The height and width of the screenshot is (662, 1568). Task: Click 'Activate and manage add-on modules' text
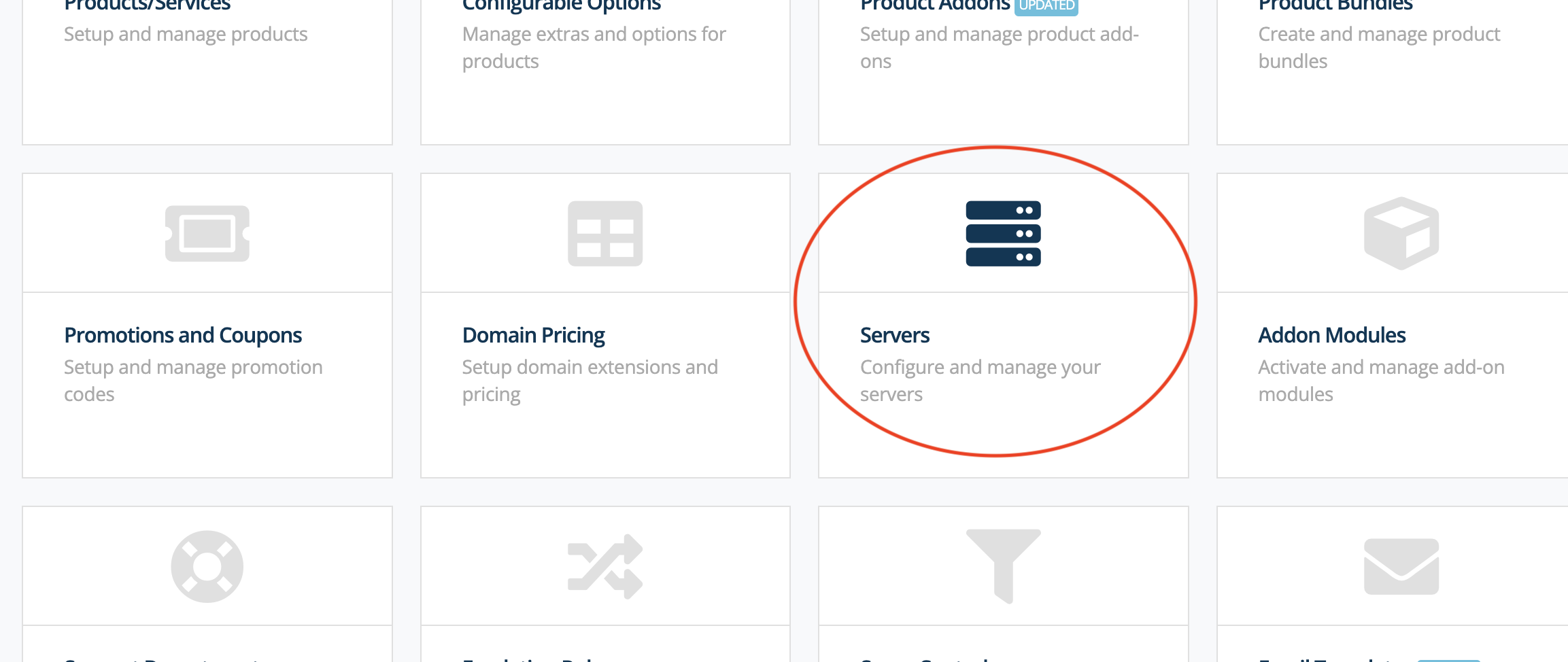pyautogui.click(x=1382, y=381)
